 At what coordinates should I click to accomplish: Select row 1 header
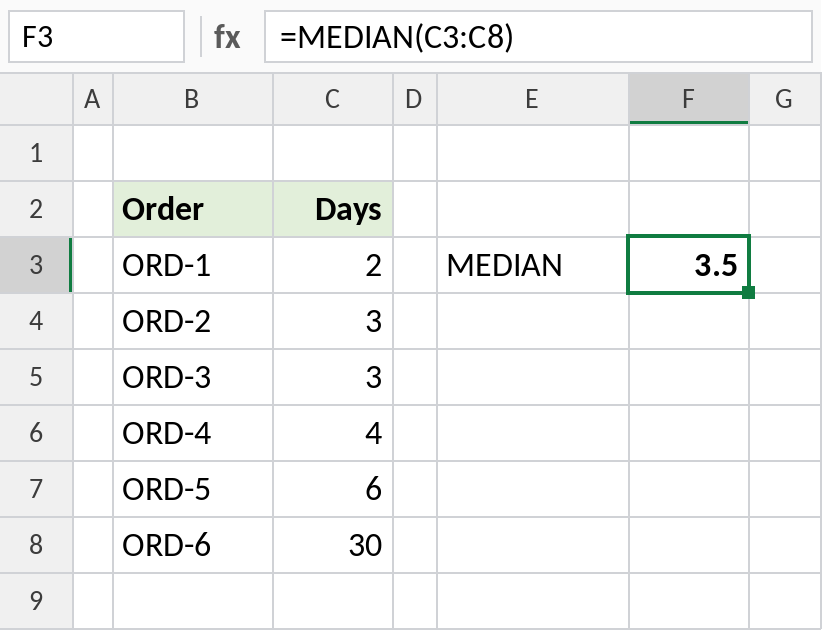point(36,153)
